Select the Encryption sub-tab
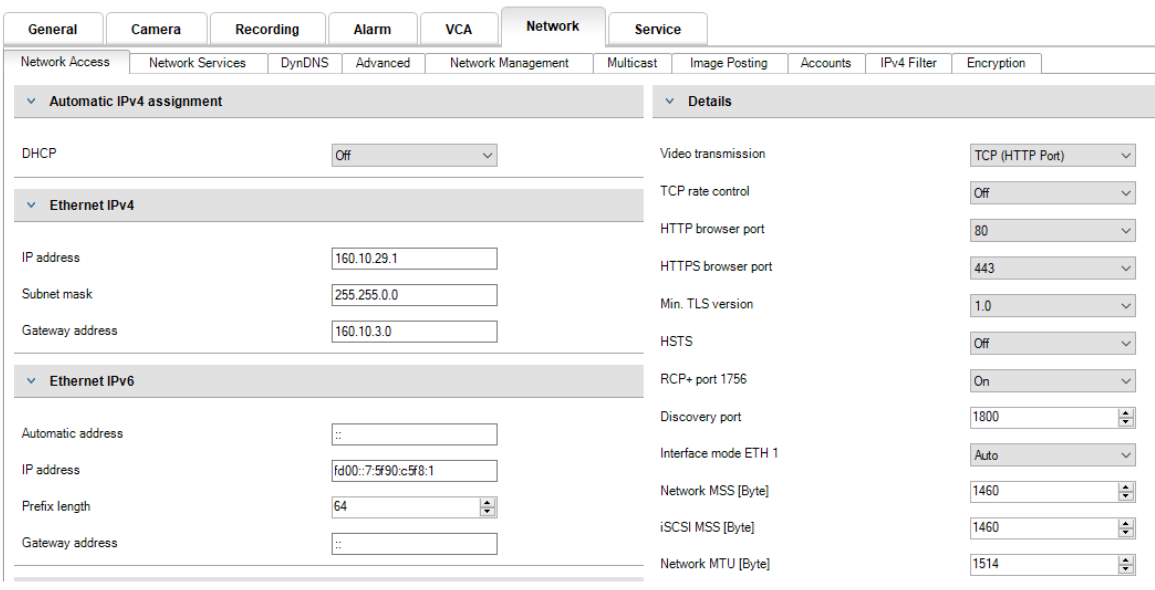1155x590 pixels. coord(995,63)
